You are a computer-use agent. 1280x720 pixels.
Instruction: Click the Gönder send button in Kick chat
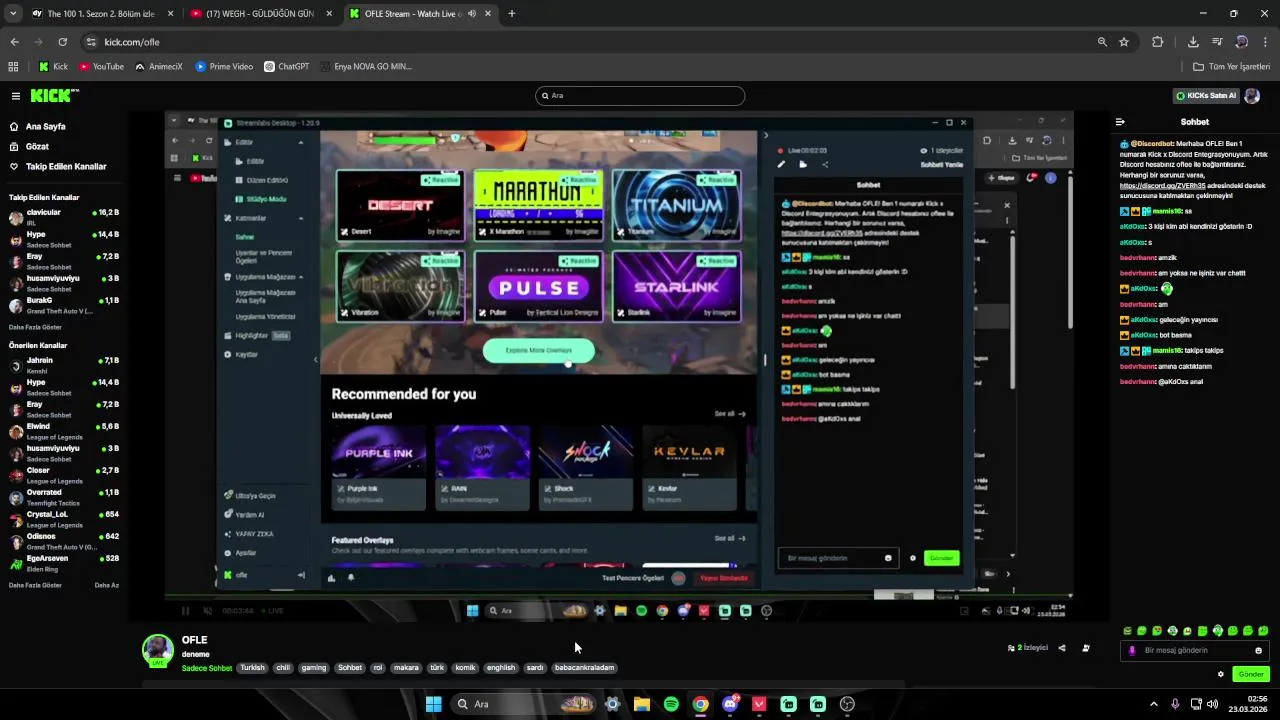tap(1250, 674)
